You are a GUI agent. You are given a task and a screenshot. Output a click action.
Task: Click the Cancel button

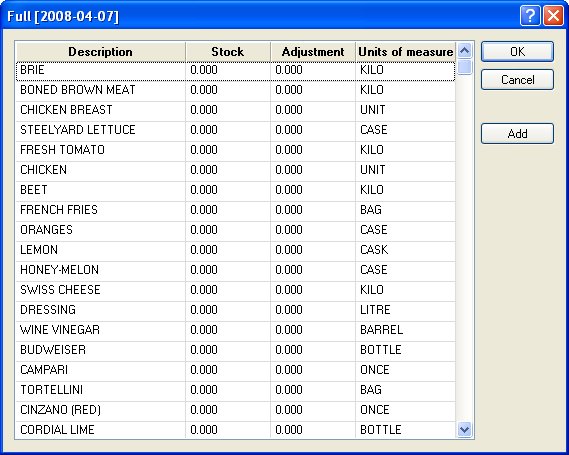[x=517, y=79]
